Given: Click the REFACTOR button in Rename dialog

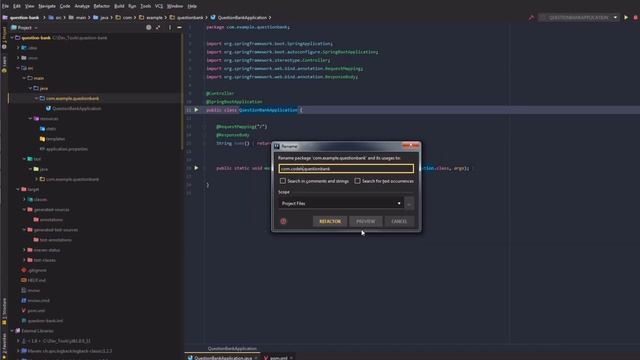Looking at the screenshot, I should 330,221.
